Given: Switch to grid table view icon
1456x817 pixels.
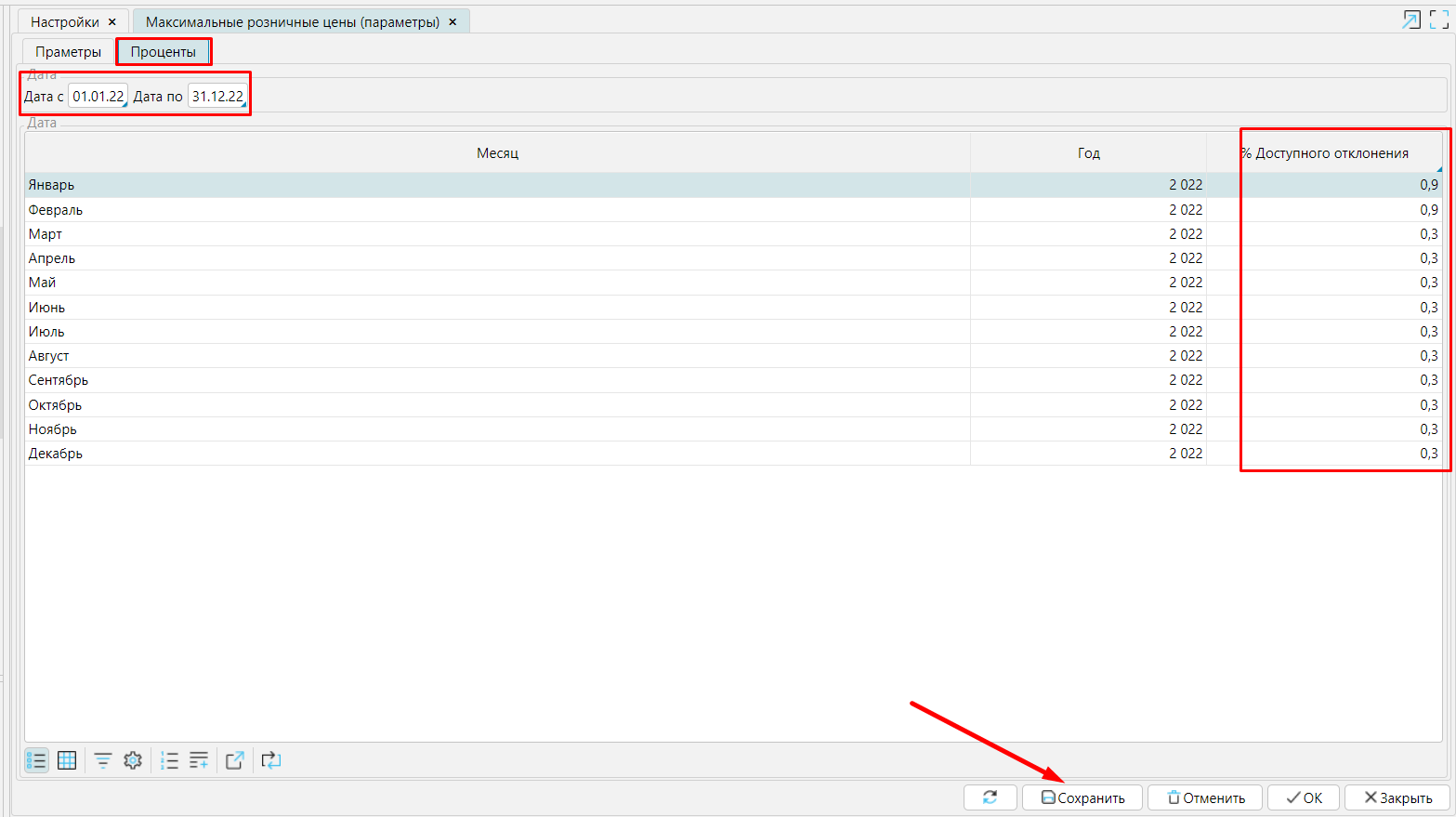Looking at the screenshot, I should tap(67, 760).
